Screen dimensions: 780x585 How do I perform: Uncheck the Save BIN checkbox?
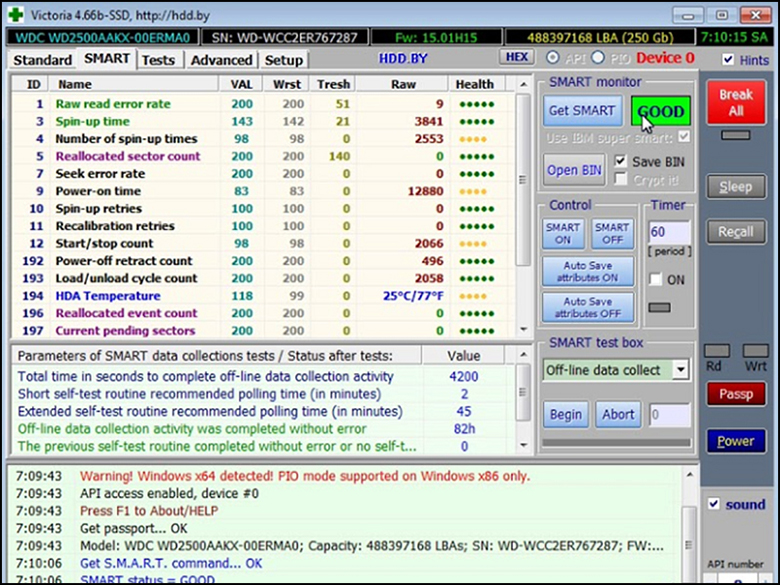pyautogui.click(x=621, y=161)
